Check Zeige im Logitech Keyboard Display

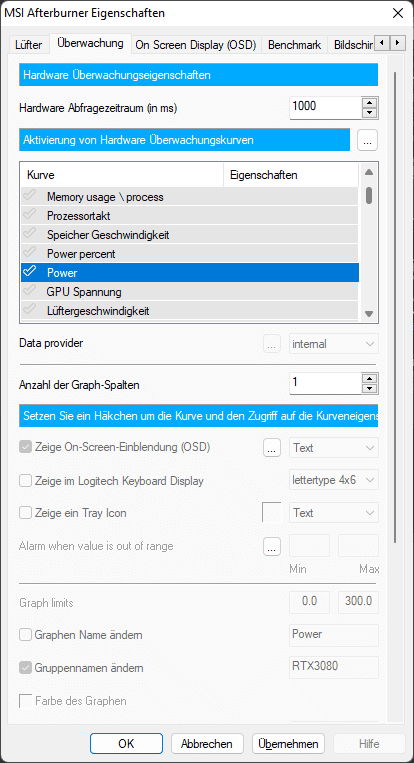tap(25, 481)
